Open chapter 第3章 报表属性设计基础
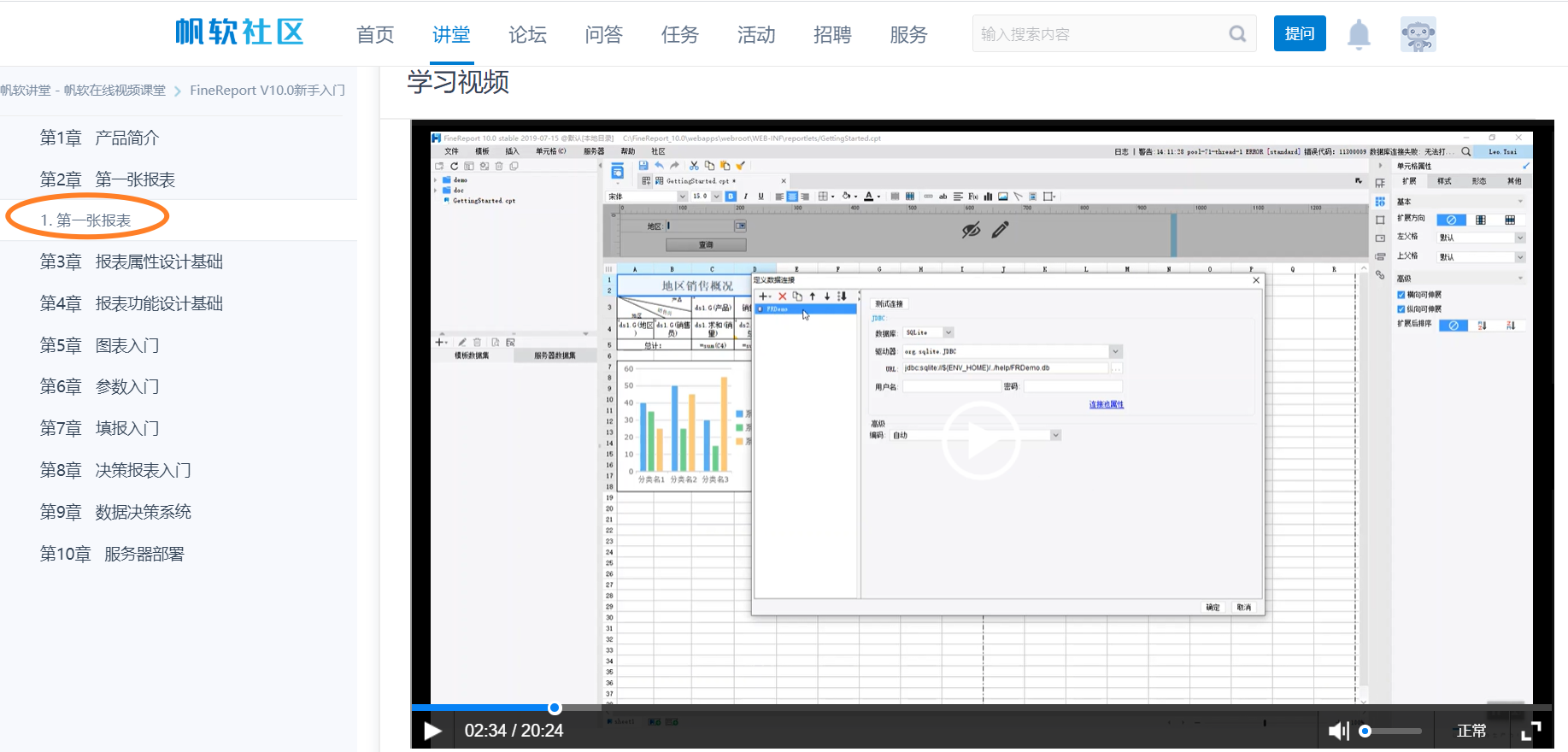 (132, 262)
